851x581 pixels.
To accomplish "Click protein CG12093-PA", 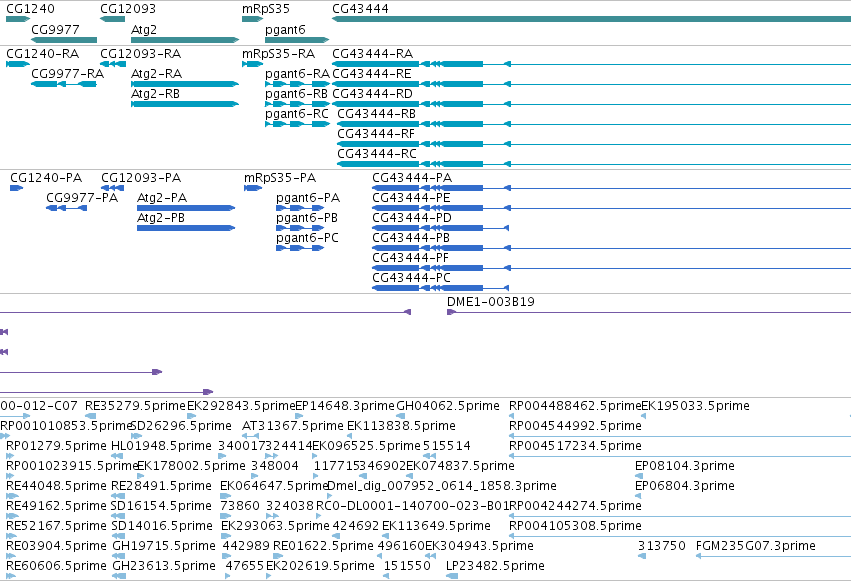I will point(141,178).
